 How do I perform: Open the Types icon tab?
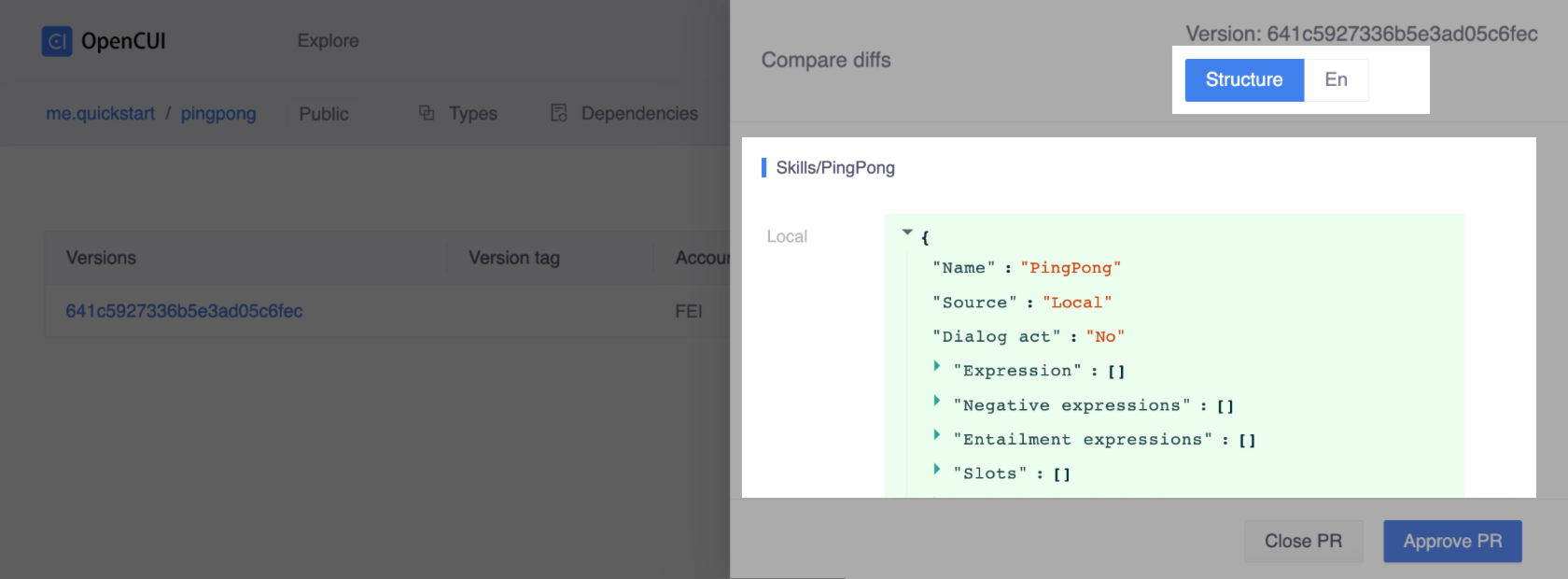click(427, 113)
